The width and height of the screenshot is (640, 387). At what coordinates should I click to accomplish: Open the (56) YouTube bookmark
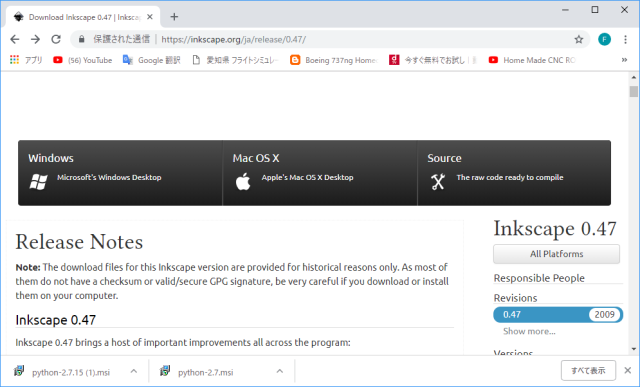click(x=82, y=60)
